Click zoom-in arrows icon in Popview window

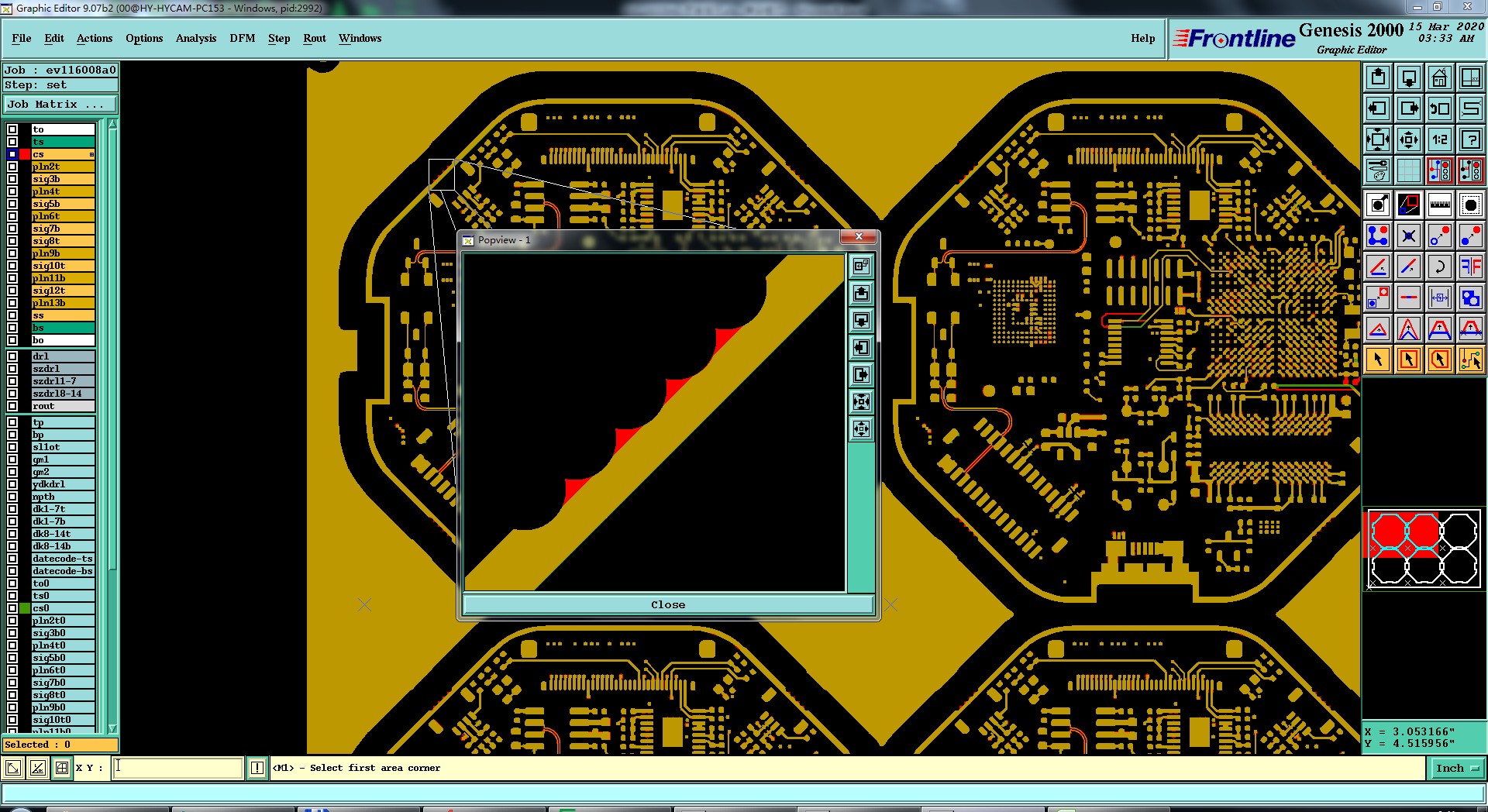coord(861,402)
